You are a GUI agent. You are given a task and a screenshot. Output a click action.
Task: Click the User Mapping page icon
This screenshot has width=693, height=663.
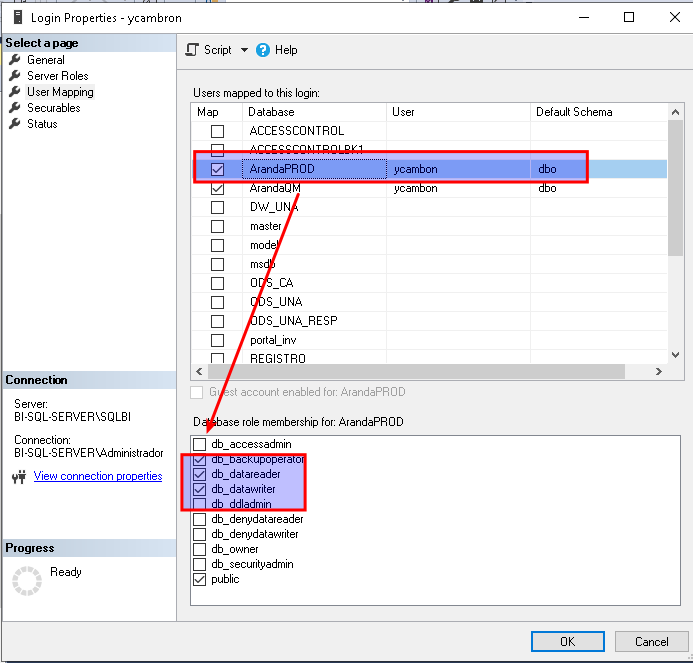point(15,92)
